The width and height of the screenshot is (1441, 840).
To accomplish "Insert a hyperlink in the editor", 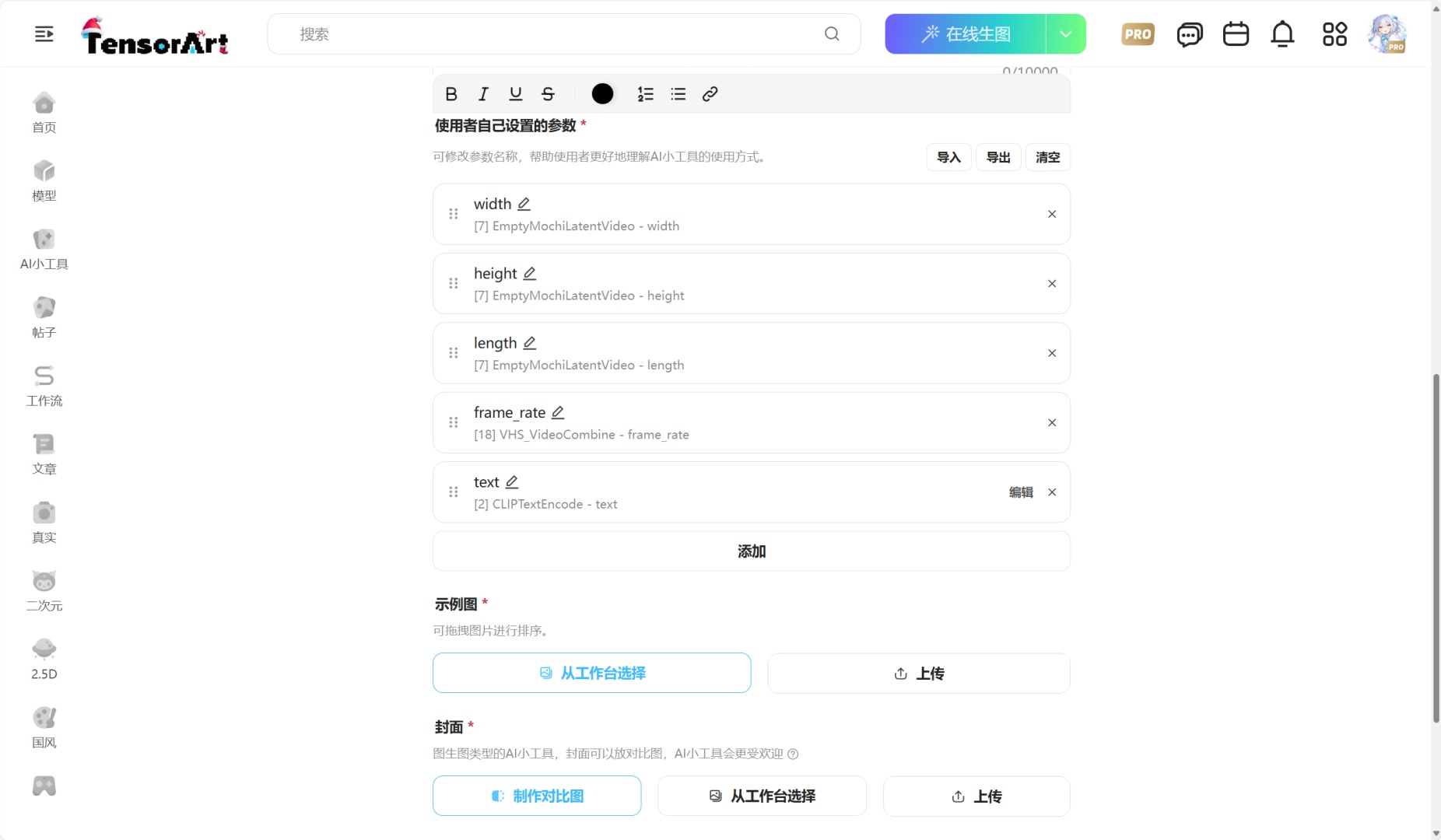I will click(x=710, y=94).
